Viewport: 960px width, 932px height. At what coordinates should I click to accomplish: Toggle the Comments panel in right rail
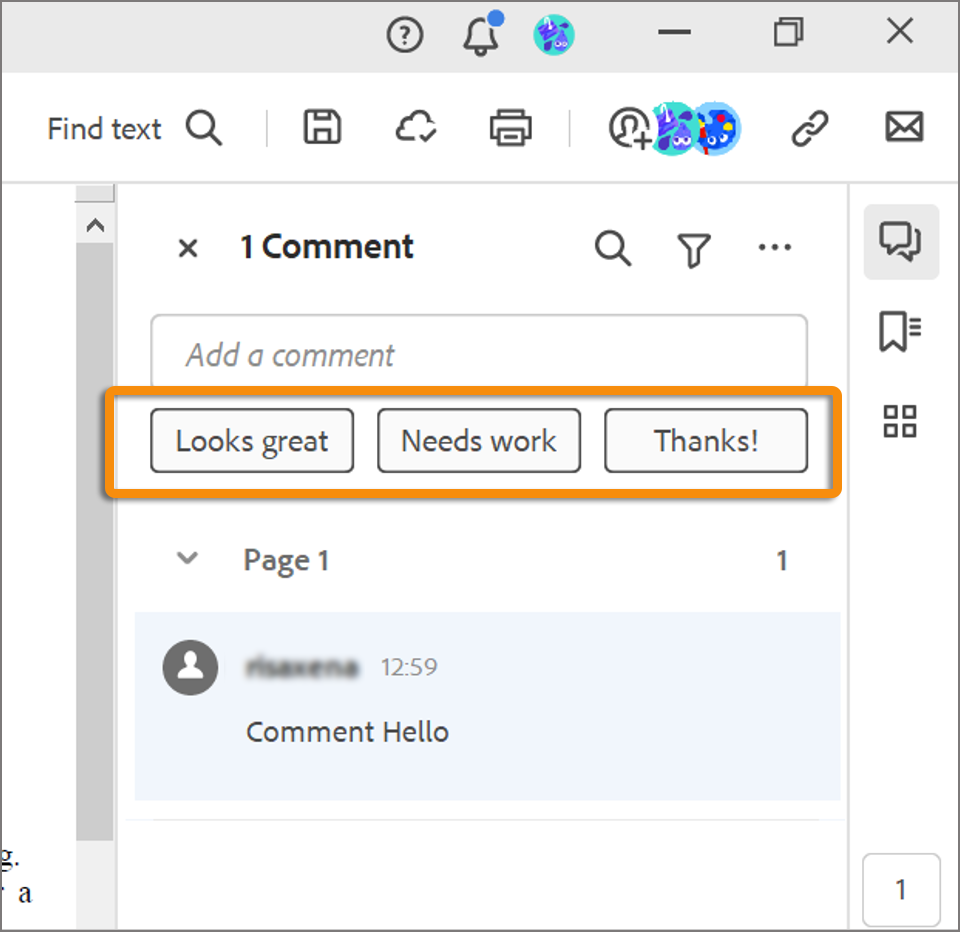[900, 241]
